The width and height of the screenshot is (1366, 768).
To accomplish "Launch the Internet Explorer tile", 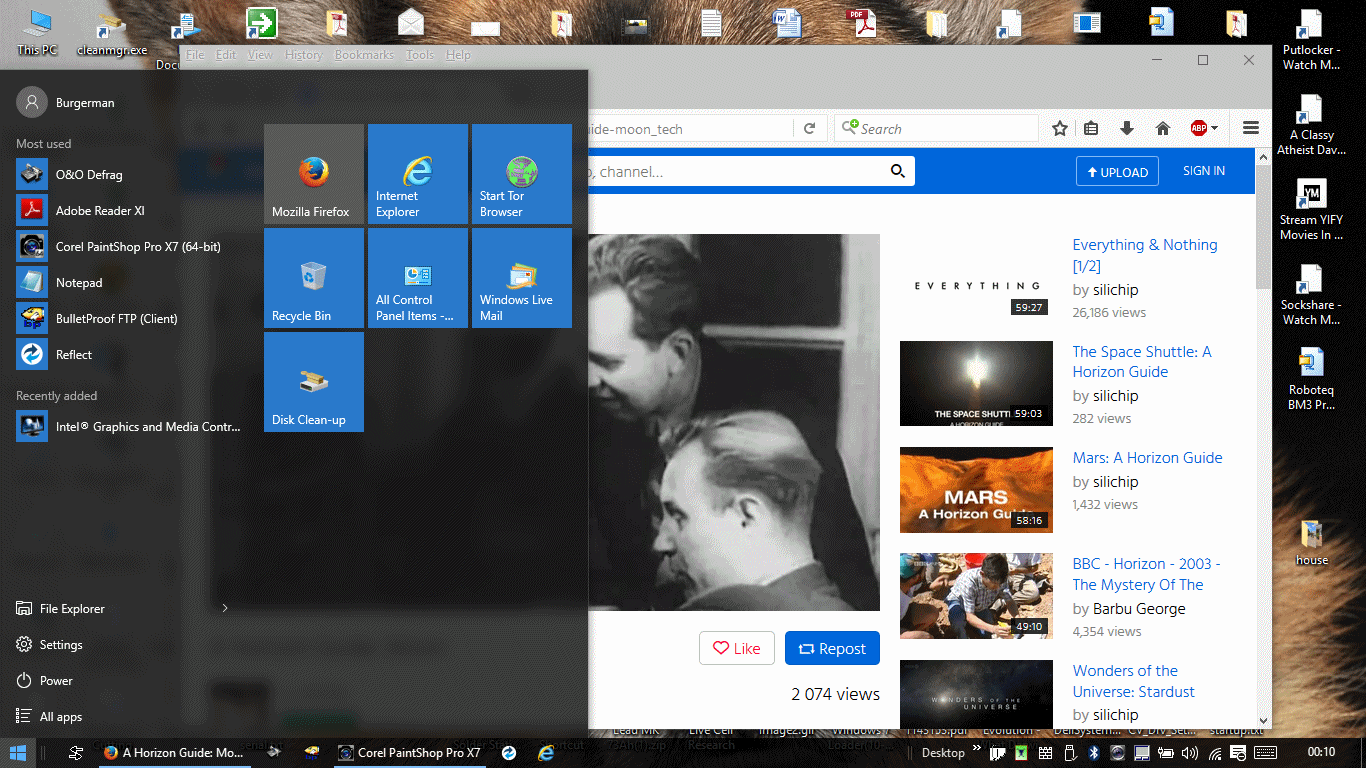I will tap(418, 174).
